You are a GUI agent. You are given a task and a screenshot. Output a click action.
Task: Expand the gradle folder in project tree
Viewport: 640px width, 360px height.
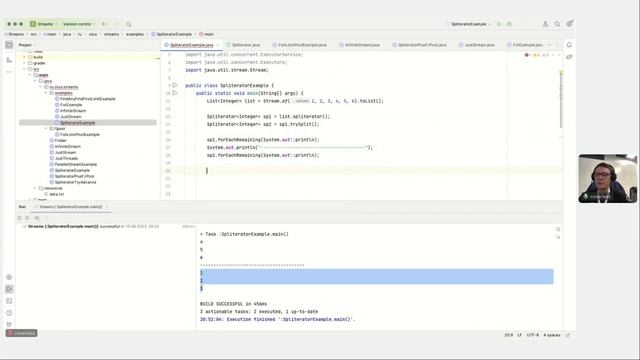(24, 63)
